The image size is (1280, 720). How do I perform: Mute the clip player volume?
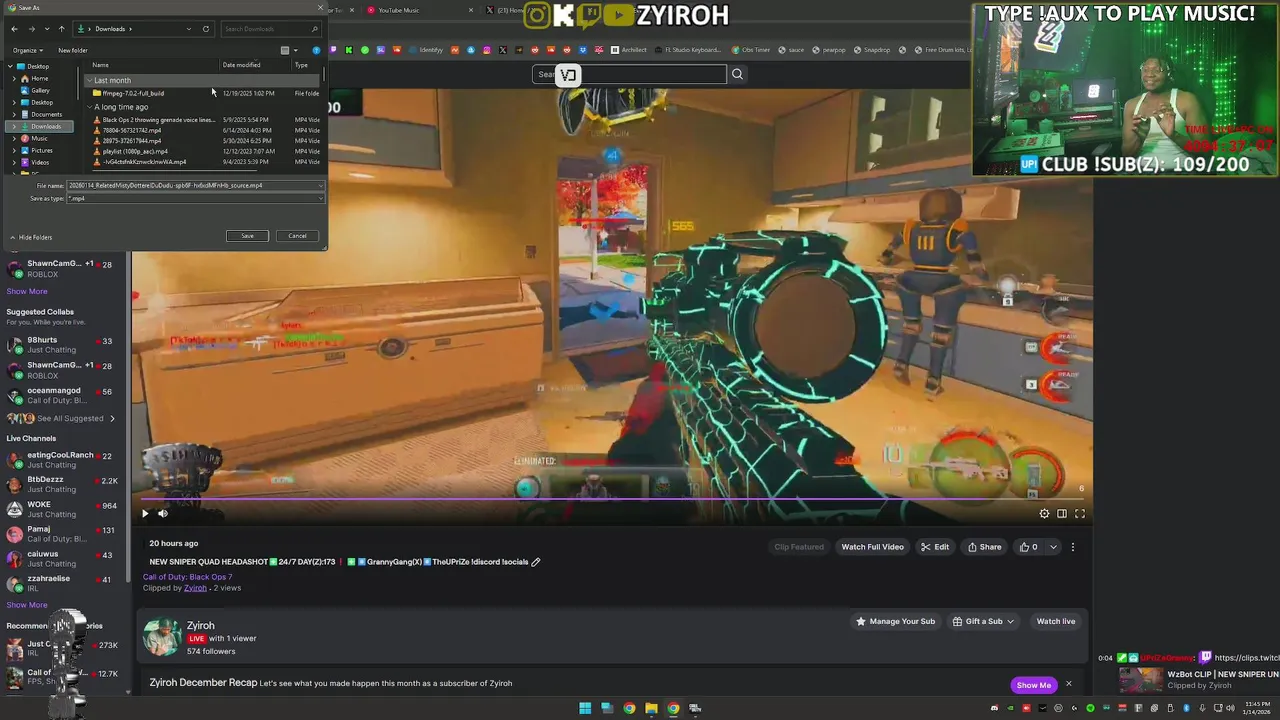pyautogui.click(x=163, y=514)
